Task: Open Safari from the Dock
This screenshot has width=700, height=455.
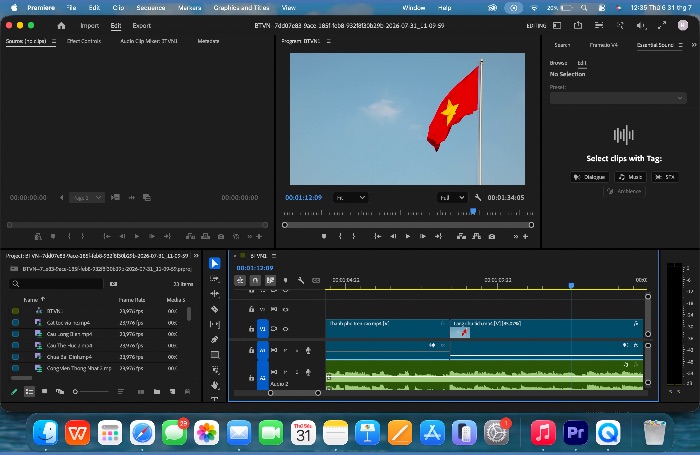Action: pos(142,432)
